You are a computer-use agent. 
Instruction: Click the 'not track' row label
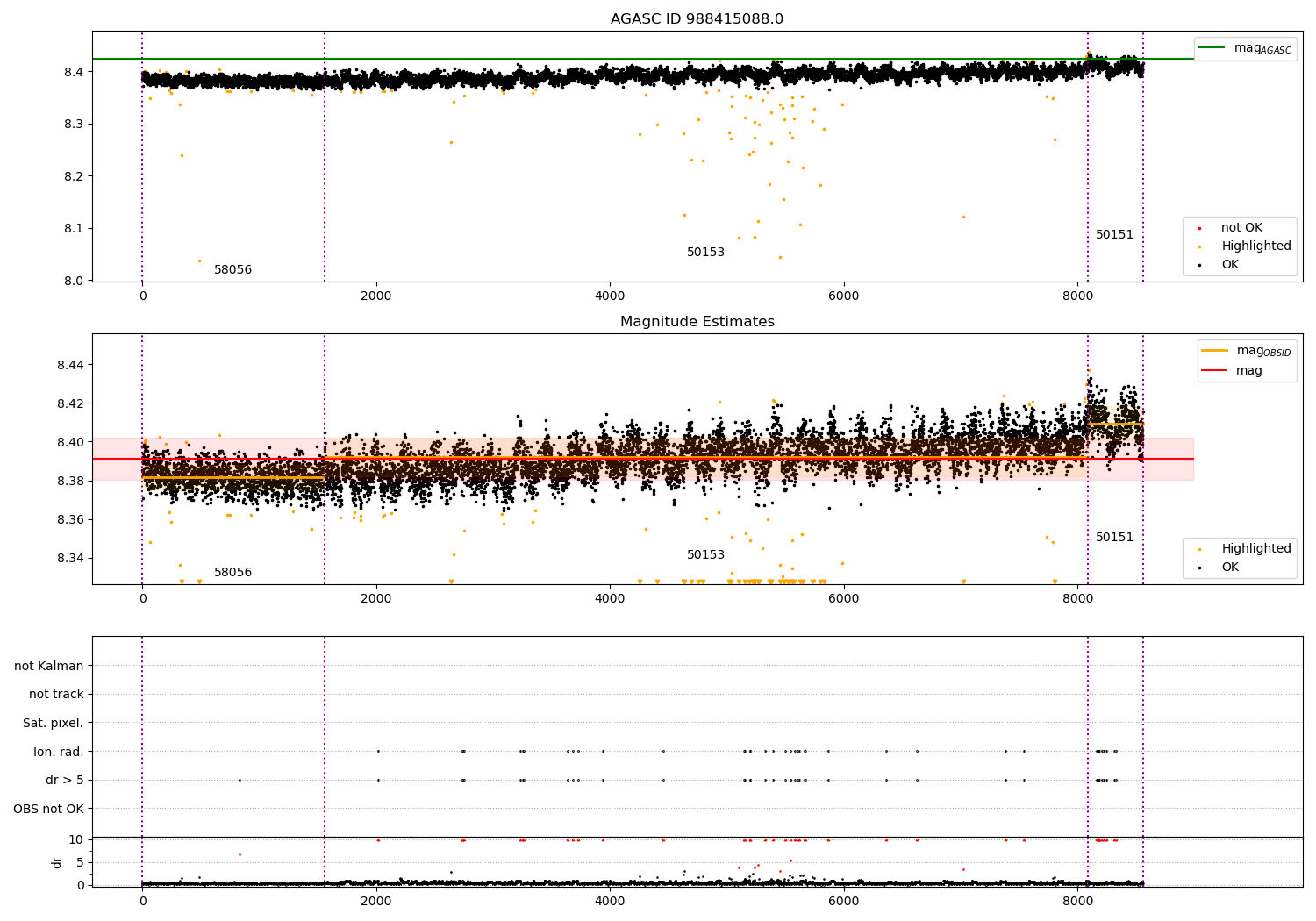point(56,695)
